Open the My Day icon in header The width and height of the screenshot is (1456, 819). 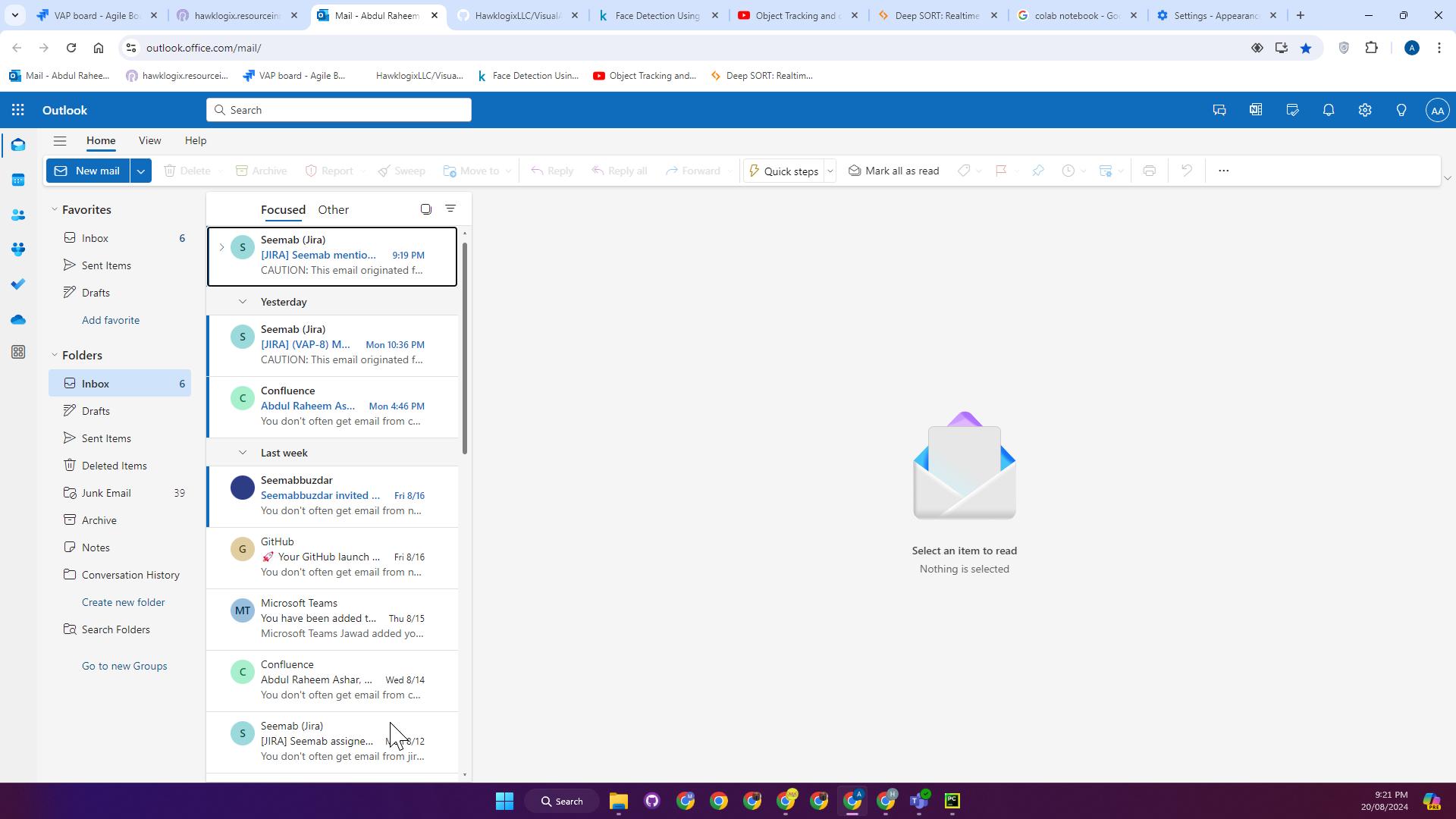point(1292,110)
